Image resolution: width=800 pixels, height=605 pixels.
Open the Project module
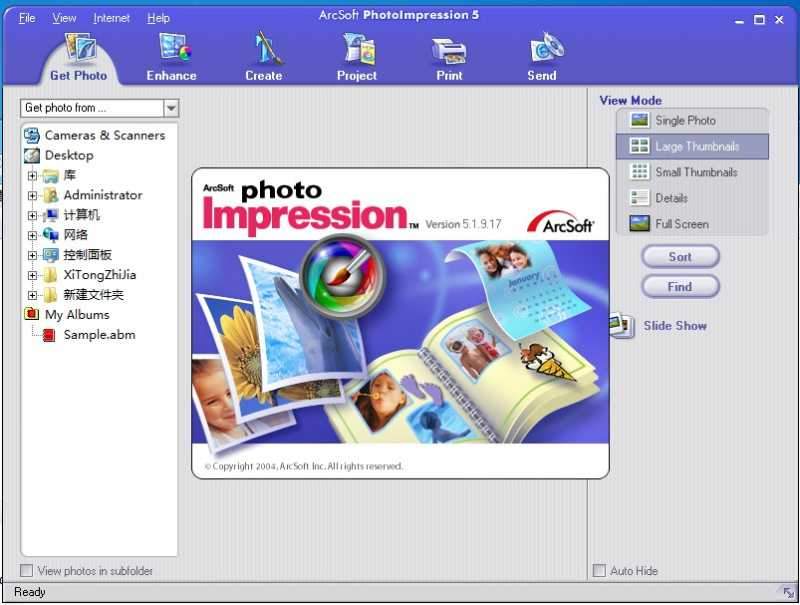pos(356,55)
